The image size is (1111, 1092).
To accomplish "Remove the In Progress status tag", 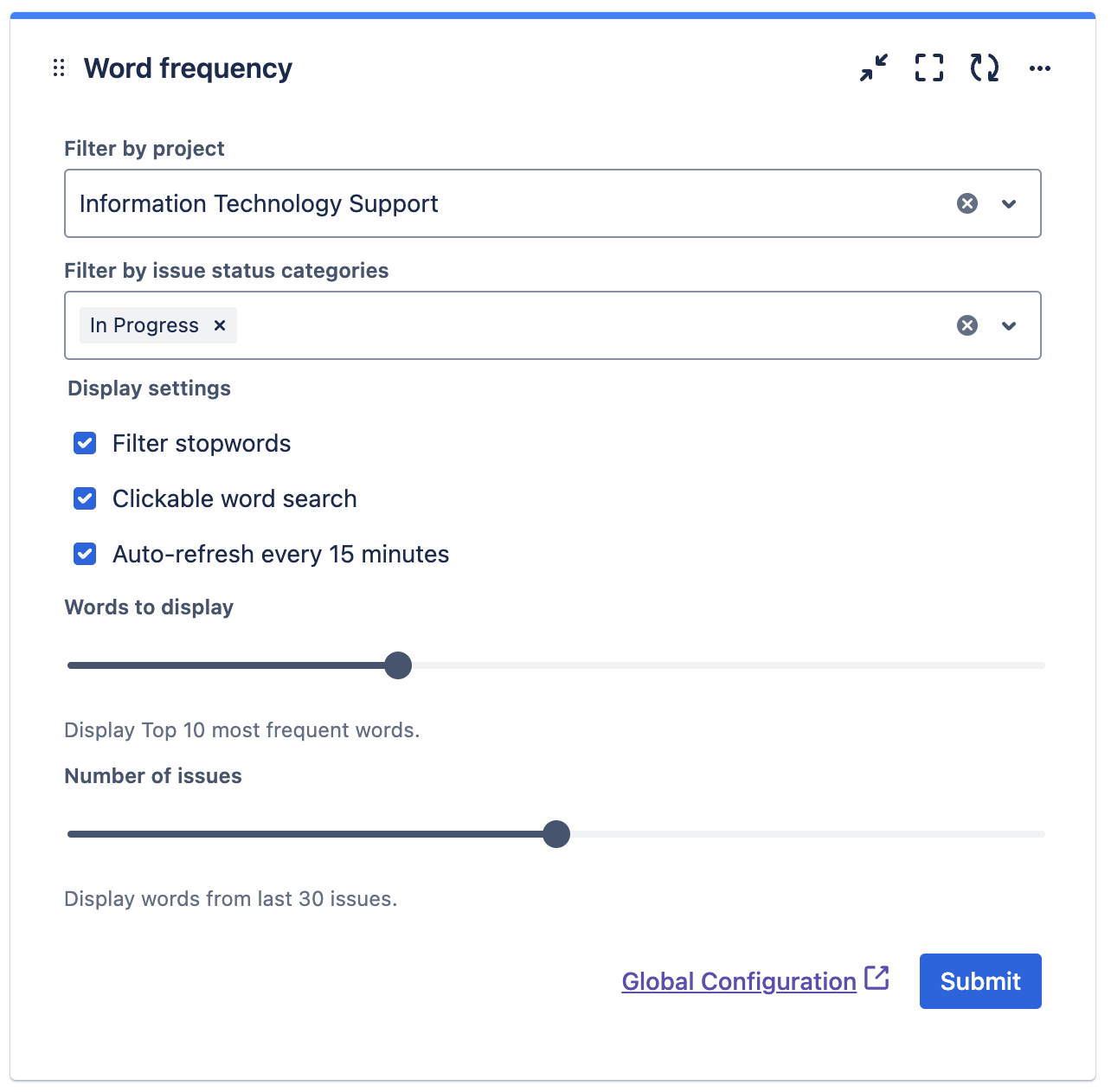I will (x=219, y=325).
